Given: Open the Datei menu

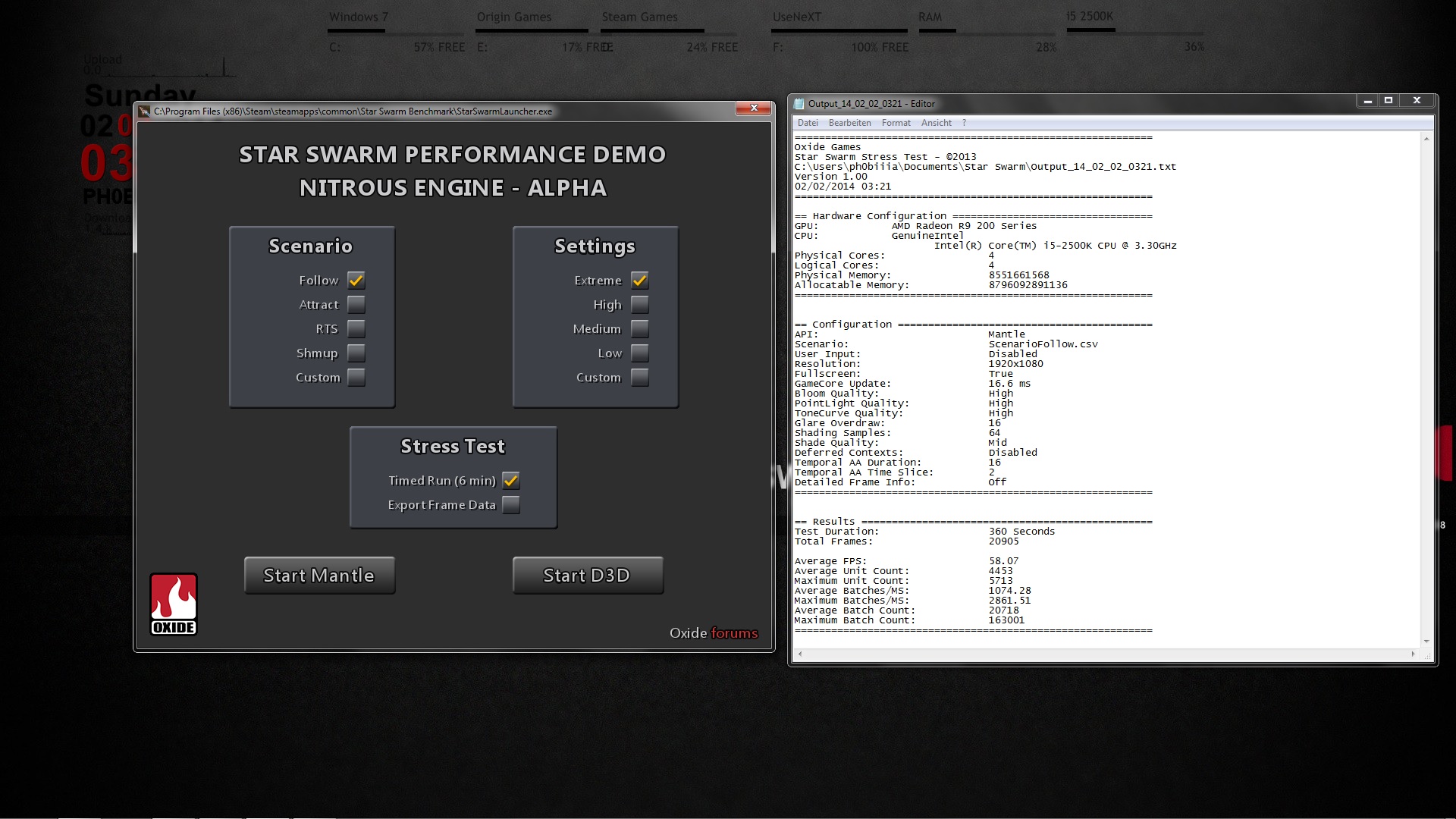Looking at the screenshot, I should (x=808, y=123).
